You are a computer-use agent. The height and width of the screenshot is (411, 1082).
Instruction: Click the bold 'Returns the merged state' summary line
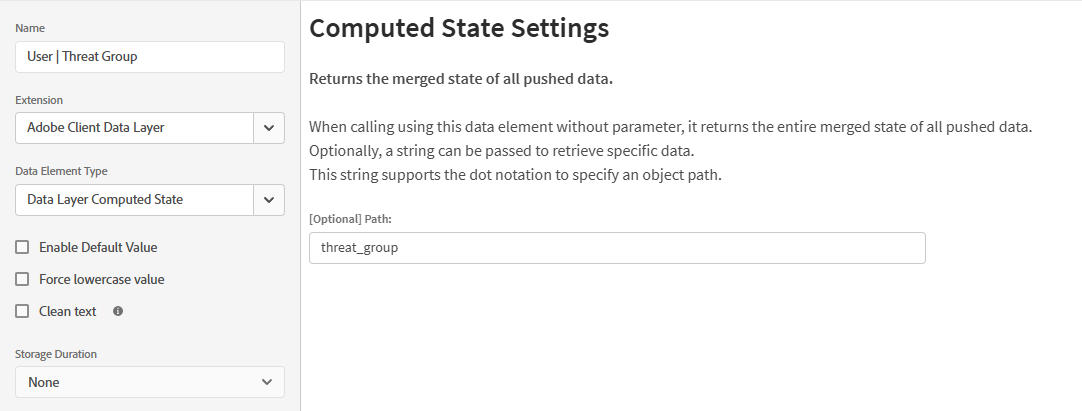click(461, 79)
